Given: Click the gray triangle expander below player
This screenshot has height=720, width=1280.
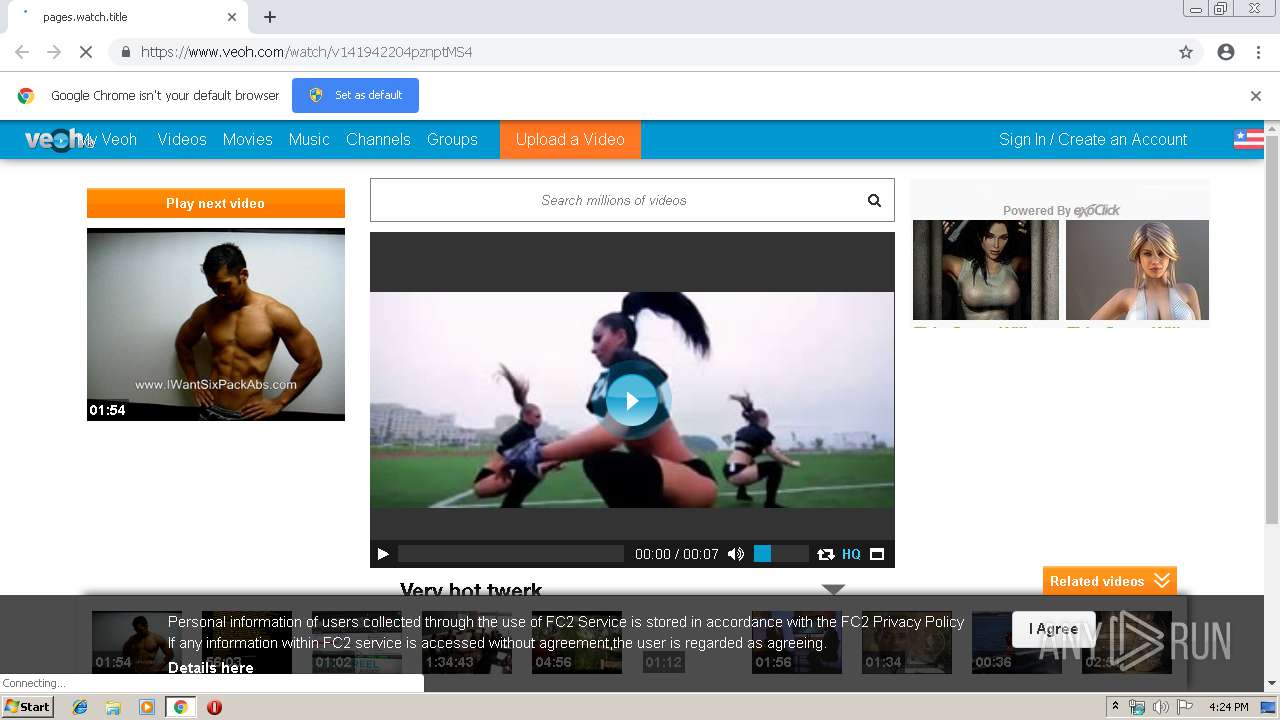Looking at the screenshot, I should (x=833, y=589).
